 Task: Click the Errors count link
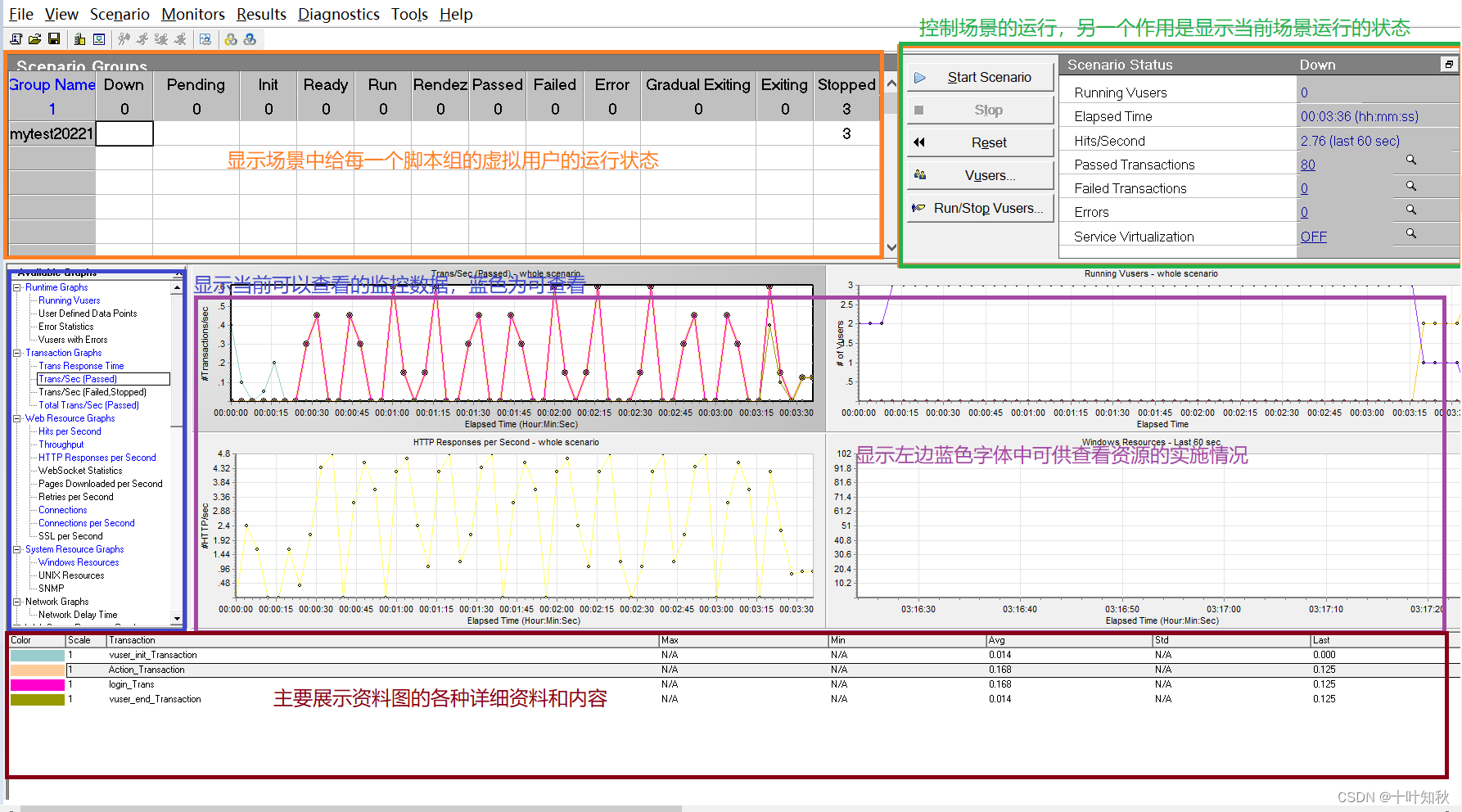1304,212
